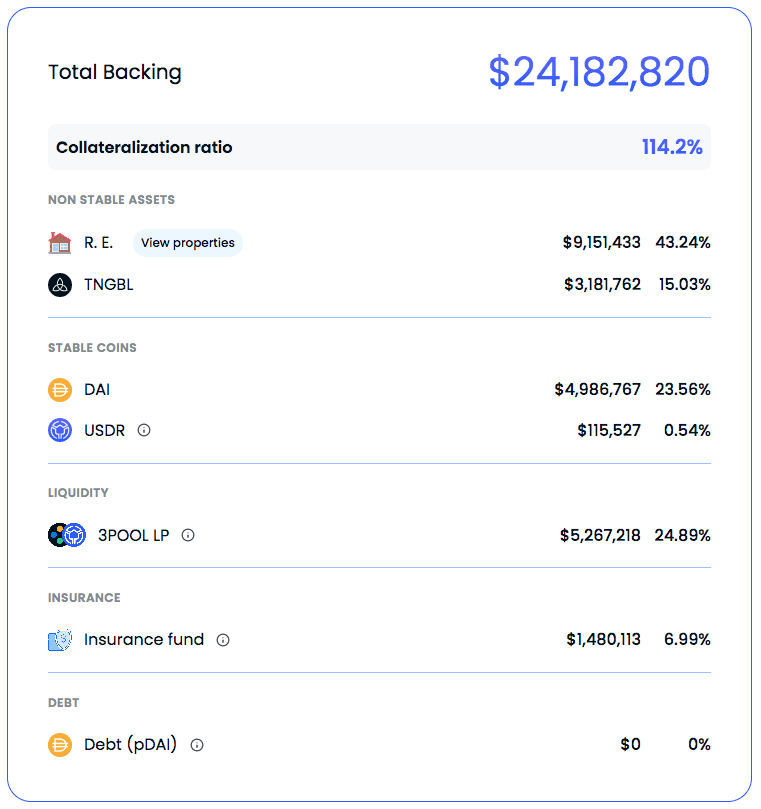Click the R. E. value $9,151,433

pyautogui.click(x=601, y=243)
